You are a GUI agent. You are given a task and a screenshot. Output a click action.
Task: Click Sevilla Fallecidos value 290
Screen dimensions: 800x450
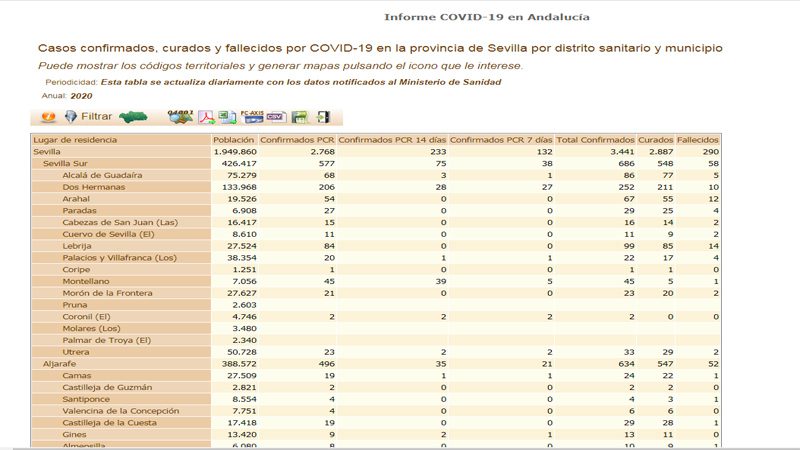tap(711, 152)
